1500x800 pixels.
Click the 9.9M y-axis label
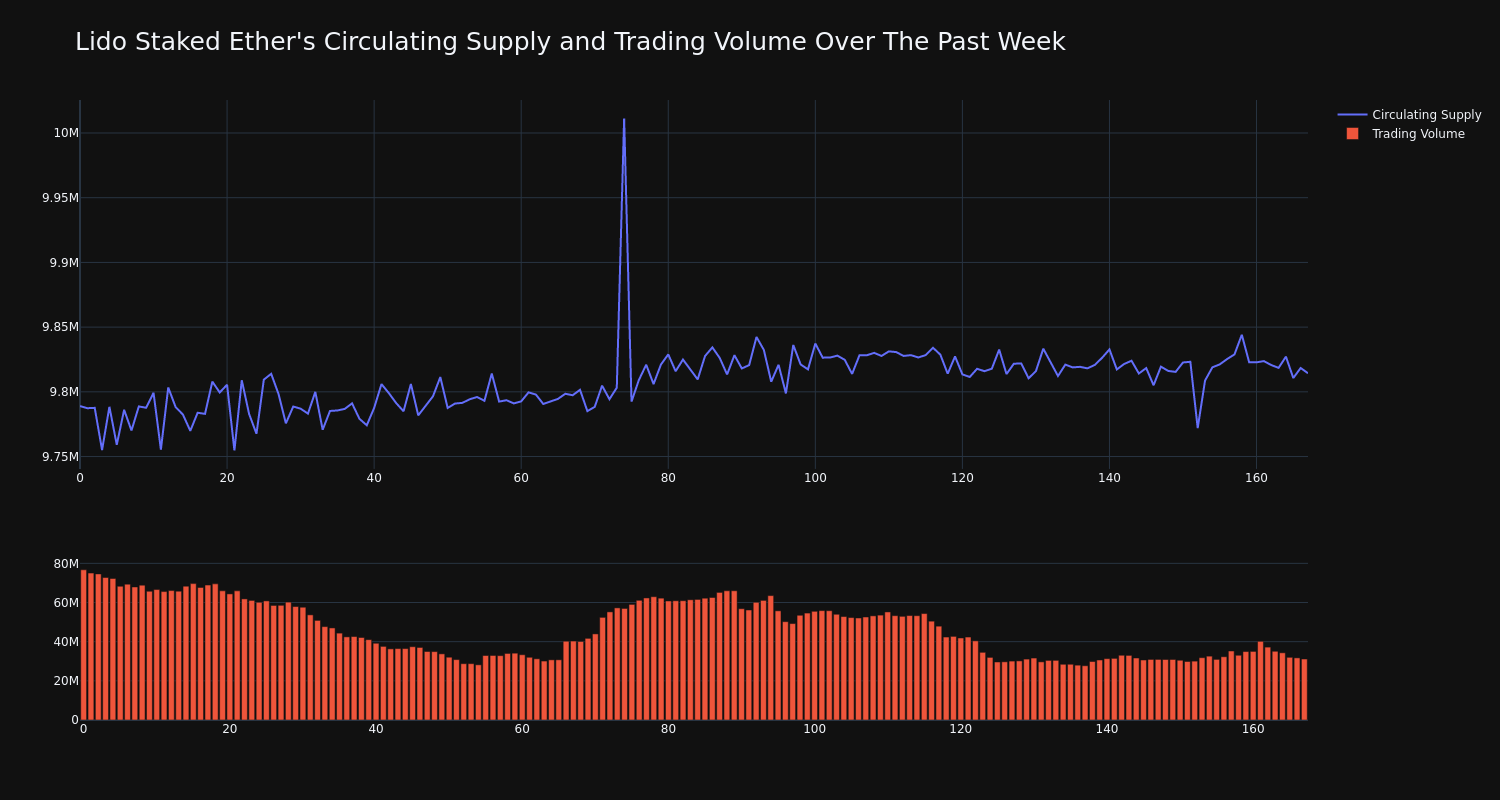(x=64, y=263)
